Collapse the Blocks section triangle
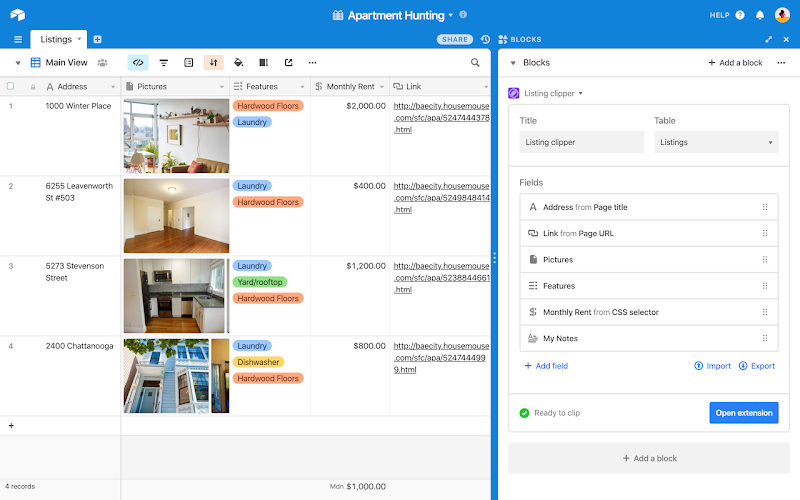800x500 pixels. tap(513, 63)
